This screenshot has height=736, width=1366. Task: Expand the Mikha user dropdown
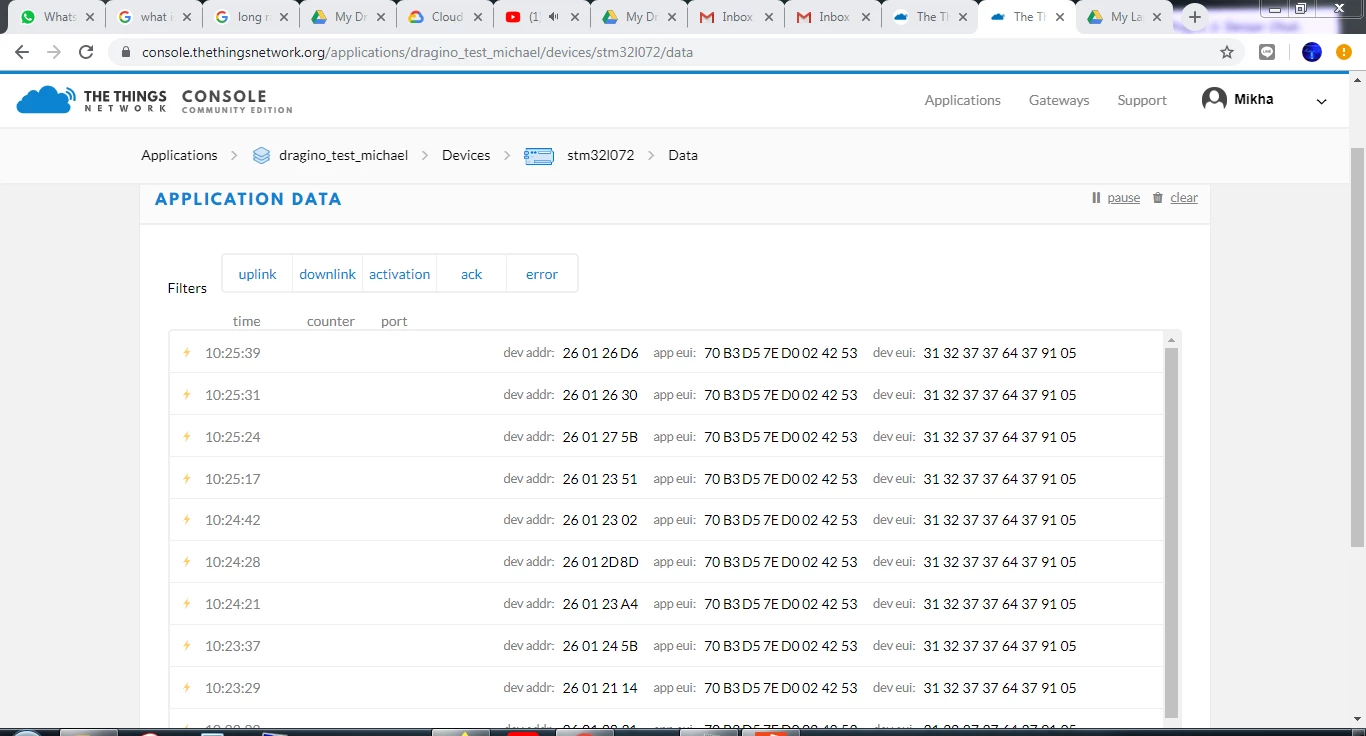(1321, 101)
